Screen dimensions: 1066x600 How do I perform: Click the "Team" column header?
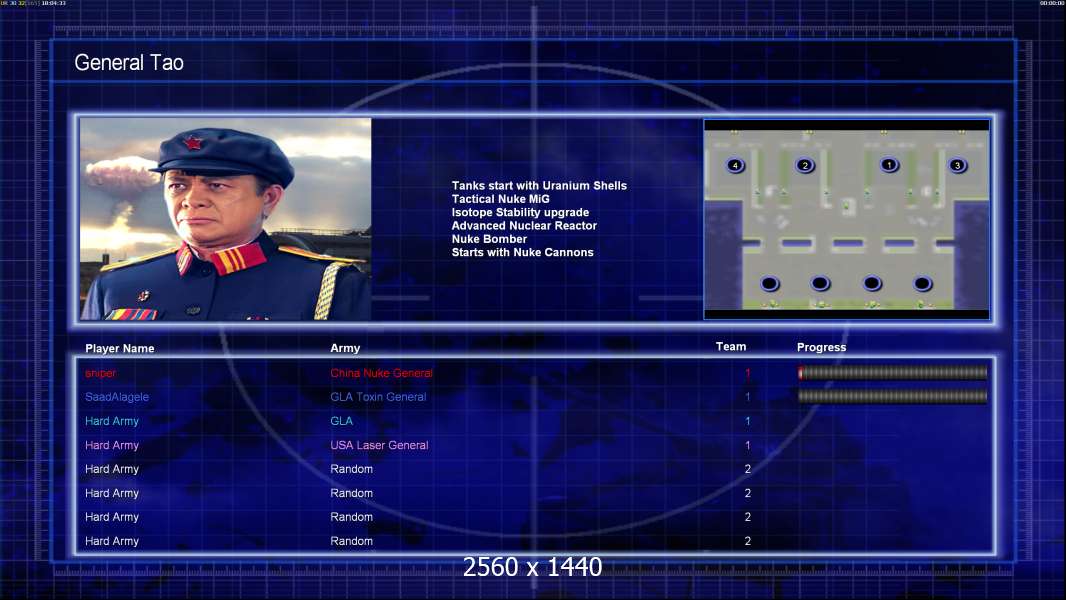(x=731, y=347)
